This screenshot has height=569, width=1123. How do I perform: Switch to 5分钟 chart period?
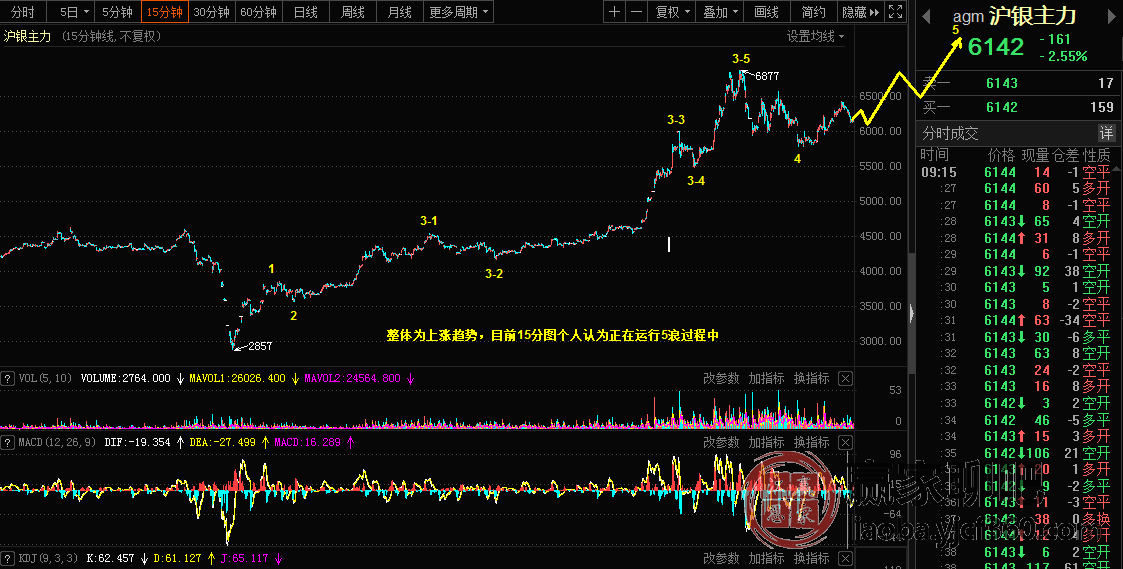click(117, 12)
